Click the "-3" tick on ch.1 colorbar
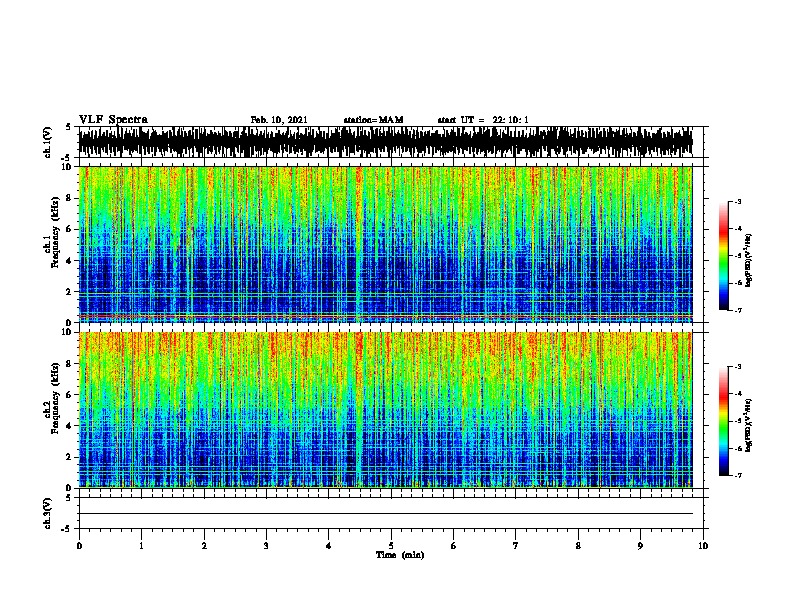Image resolution: width=792 pixels, height=612 pixels. [x=737, y=201]
